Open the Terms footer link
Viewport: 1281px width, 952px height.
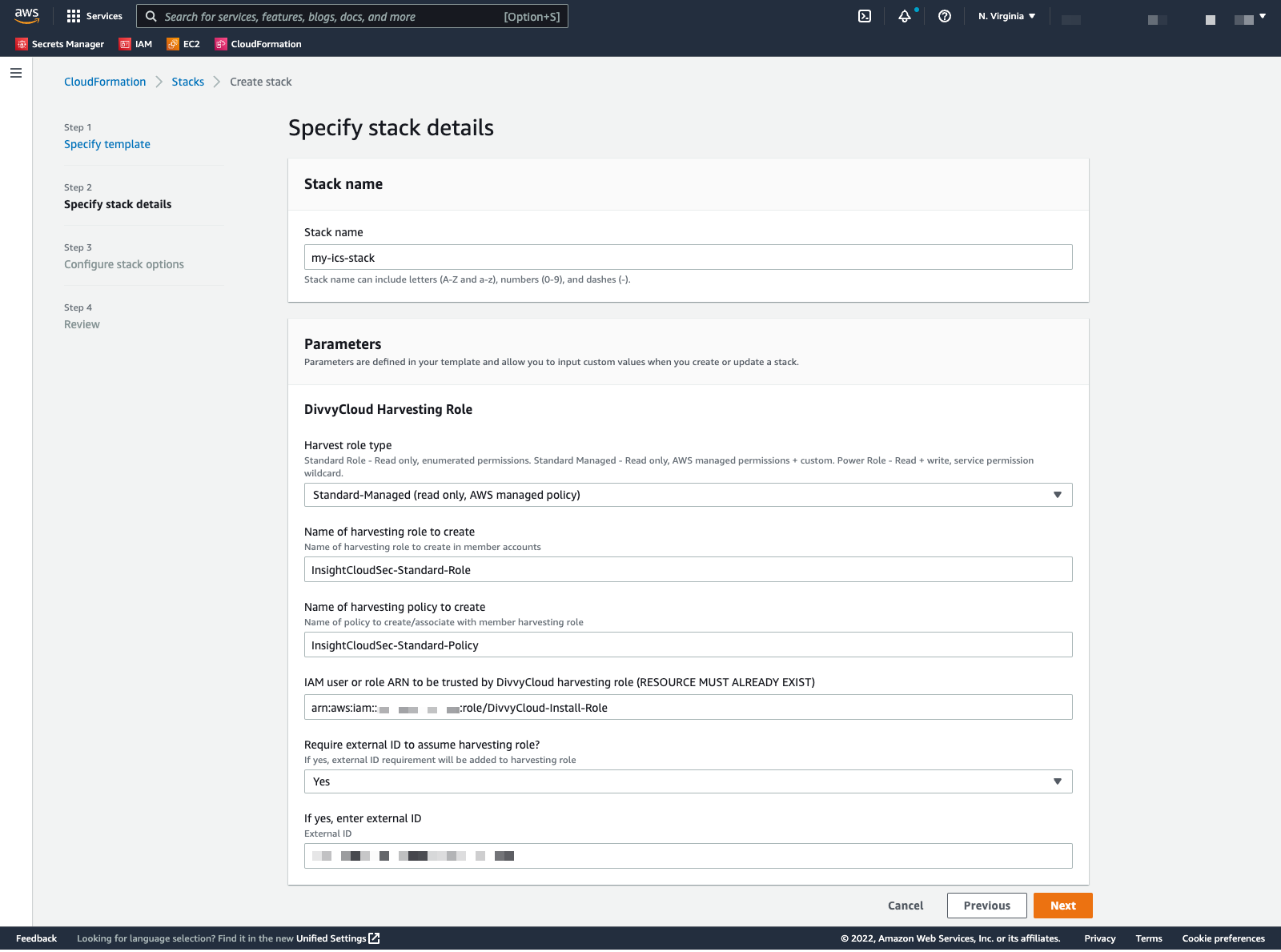point(1149,938)
